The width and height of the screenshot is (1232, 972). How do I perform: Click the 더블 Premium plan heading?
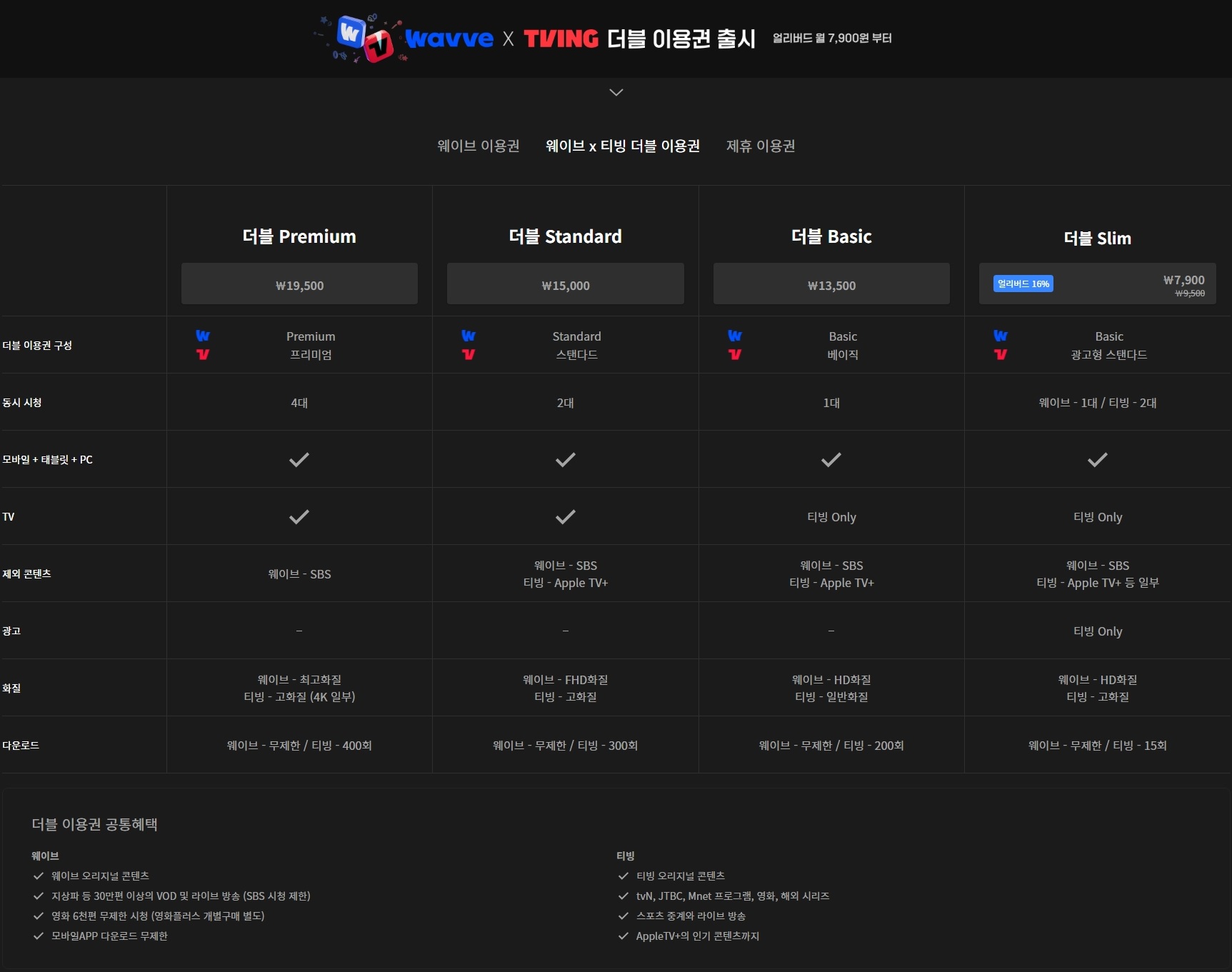pos(299,236)
